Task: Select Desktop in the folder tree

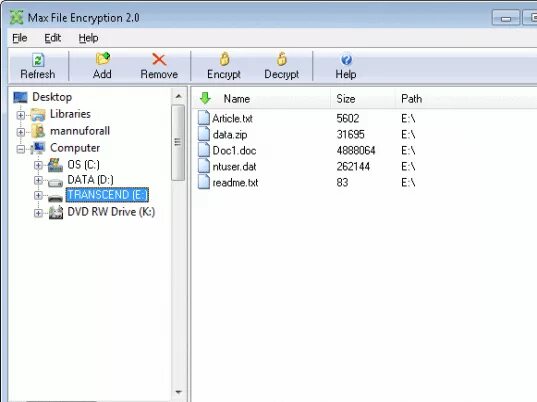Action: point(52,97)
